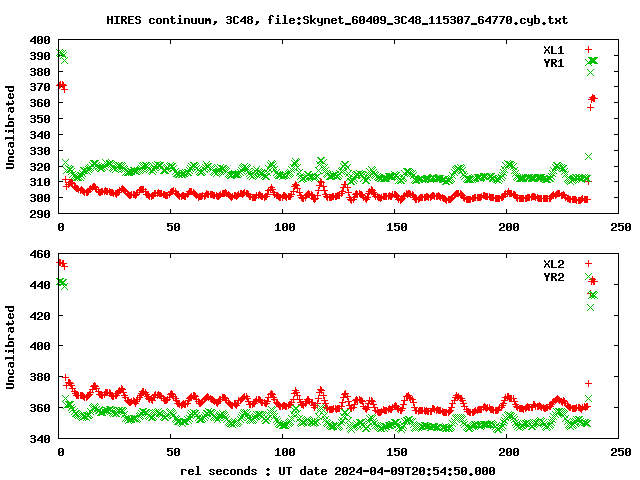Click the plot title with the Skynet filename
Viewport: 640px width, 480px height.
[x=337, y=20]
